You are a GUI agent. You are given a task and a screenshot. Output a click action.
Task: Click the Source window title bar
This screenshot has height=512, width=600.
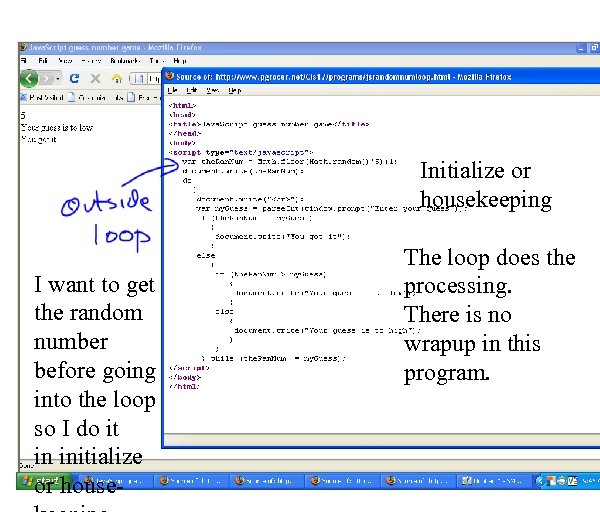[381, 77]
